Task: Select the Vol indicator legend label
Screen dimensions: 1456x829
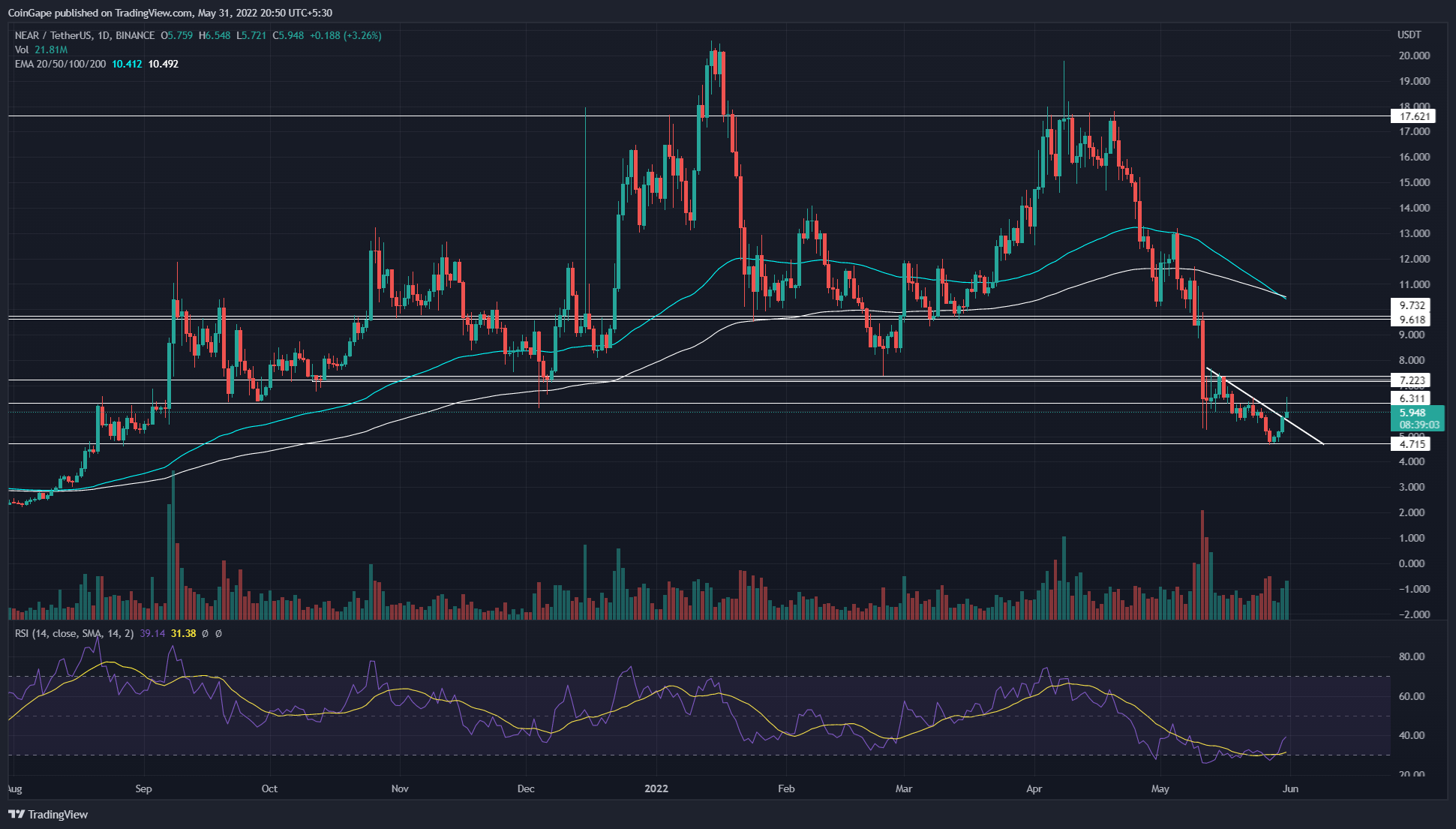Action: pos(22,50)
